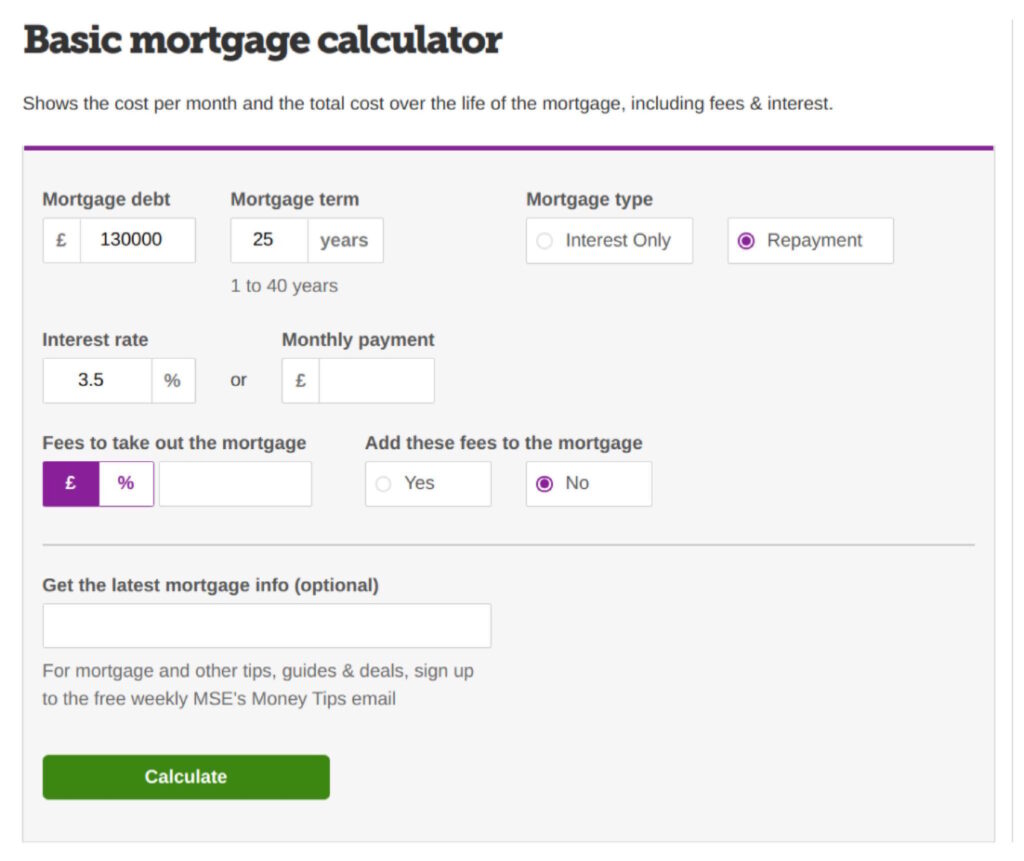This screenshot has width=1024, height=861.
Task: Select the Interest Only mortgage type
Action: click(609, 240)
